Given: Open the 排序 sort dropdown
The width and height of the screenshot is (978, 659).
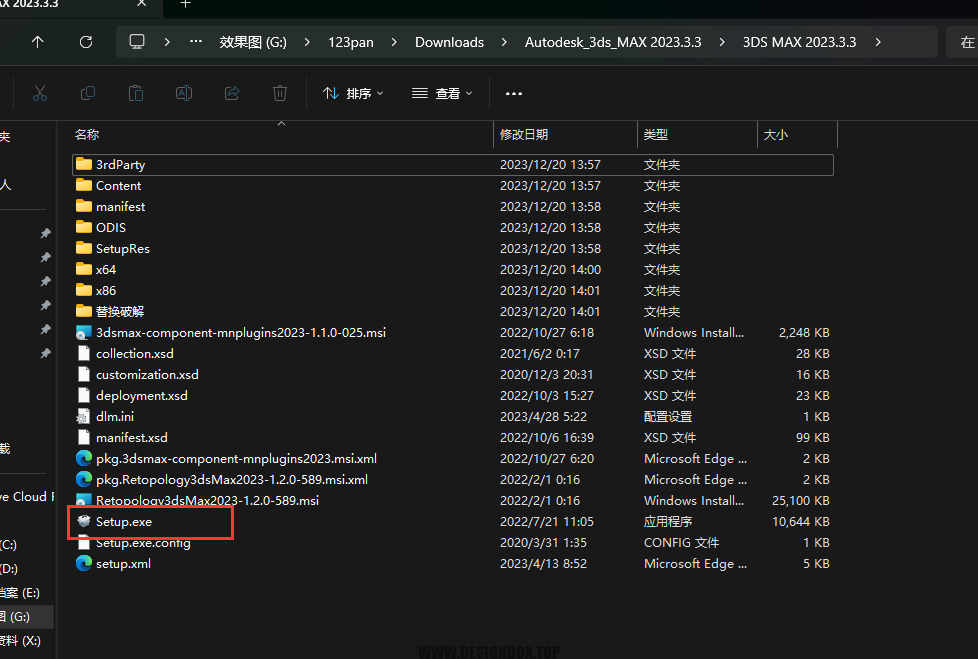Looking at the screenshot, I should 353,94.
